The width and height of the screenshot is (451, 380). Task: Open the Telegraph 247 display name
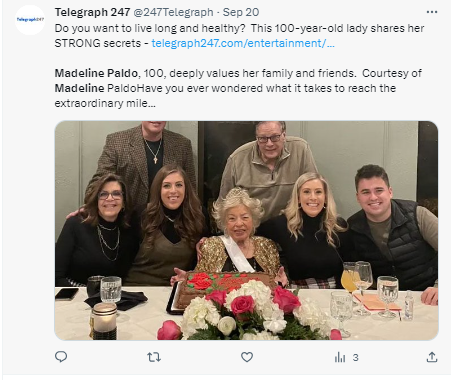coord(92,12)
